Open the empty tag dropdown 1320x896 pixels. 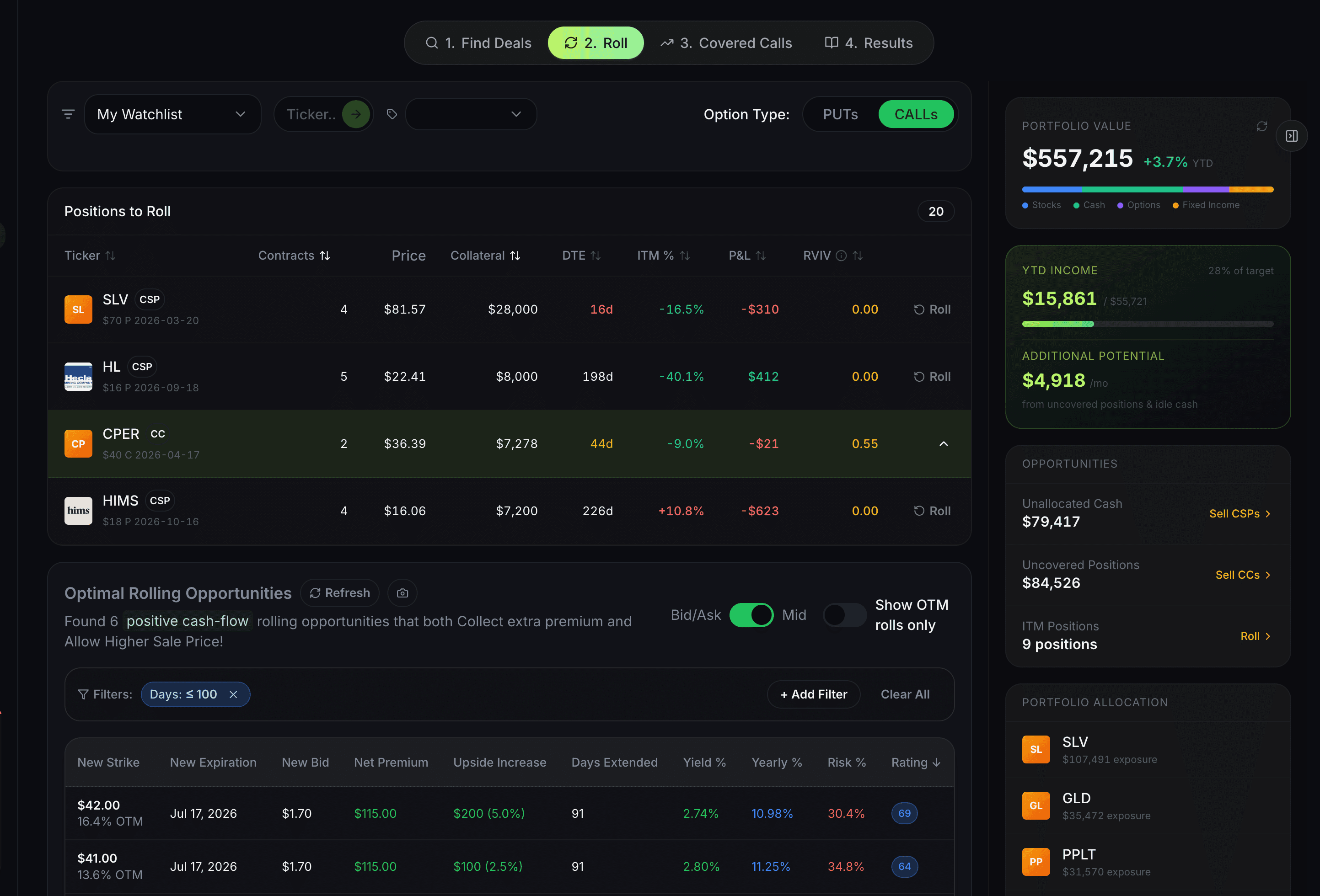pos(471,114)
